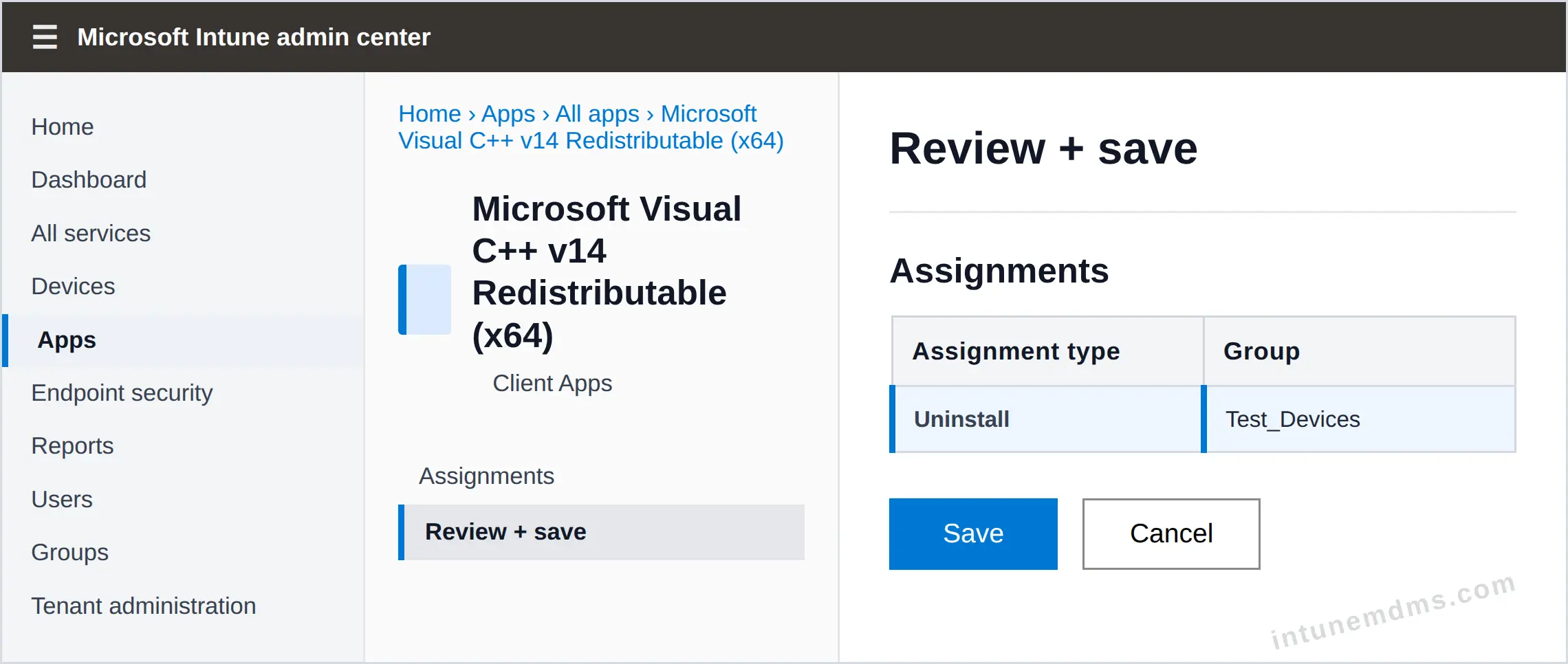1568x664 pixels.
Task: Open the Users section
Action: click(x=62, y=500)
